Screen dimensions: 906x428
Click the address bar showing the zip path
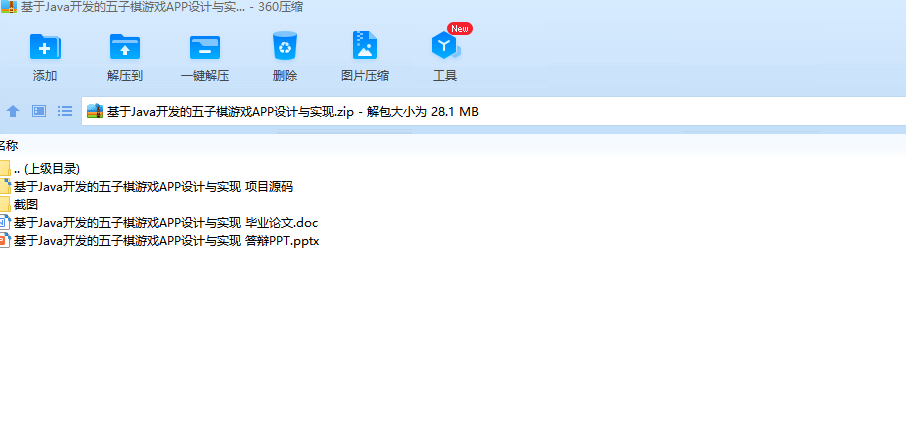click(x=493, y=111)
